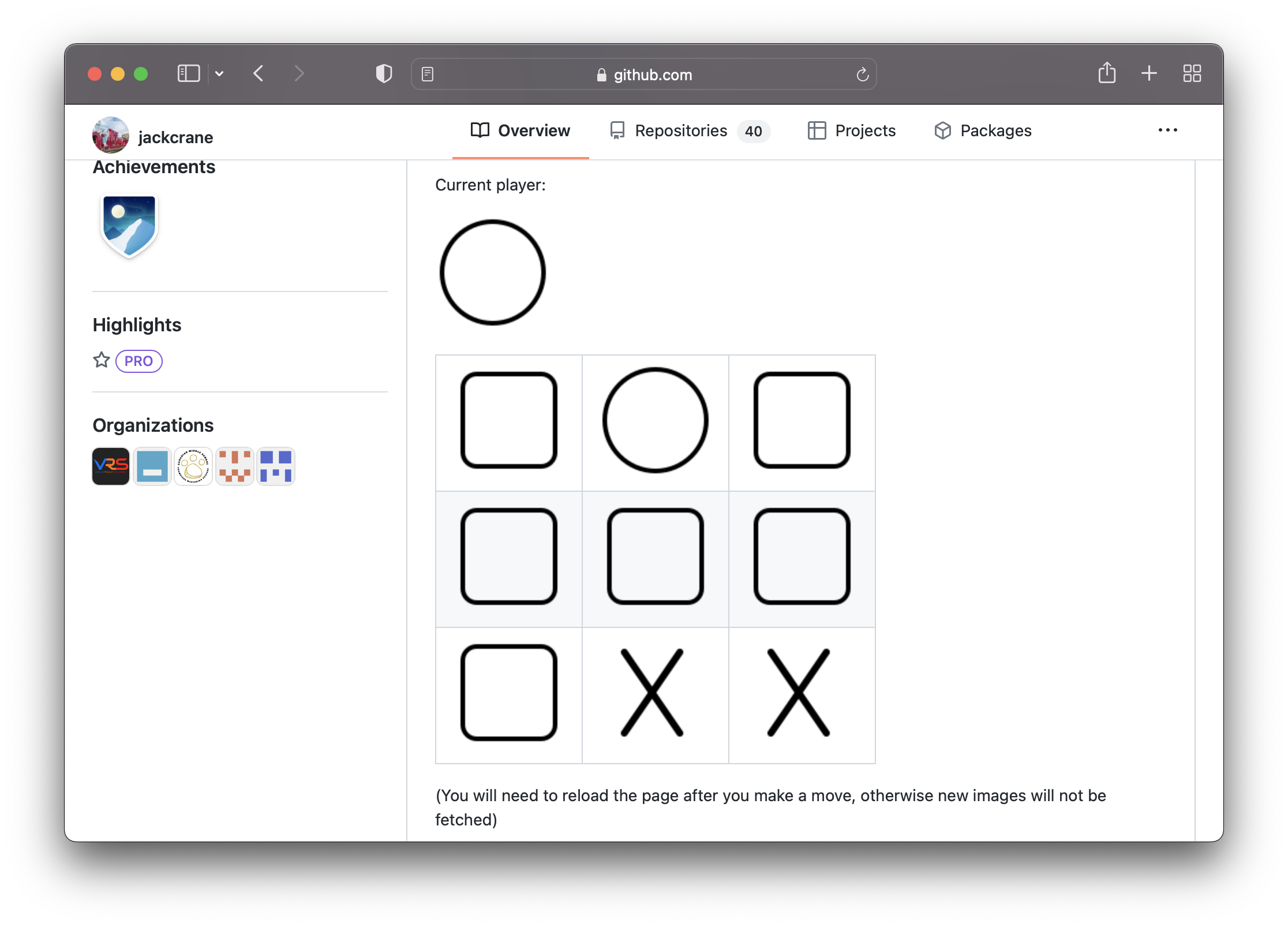Expand the sidebar chevron dropdown

[x=219, y=73]
